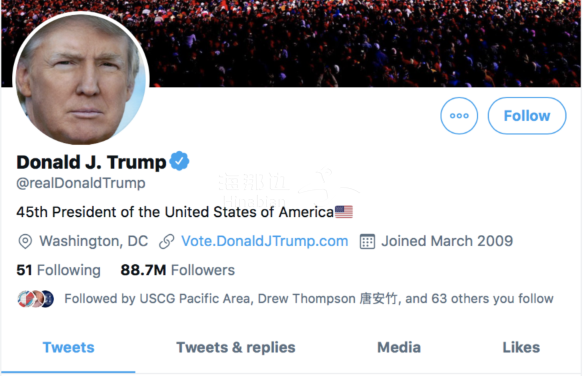
Task: Click the mutual follower avatars cluster
Action: coord(36,299)
